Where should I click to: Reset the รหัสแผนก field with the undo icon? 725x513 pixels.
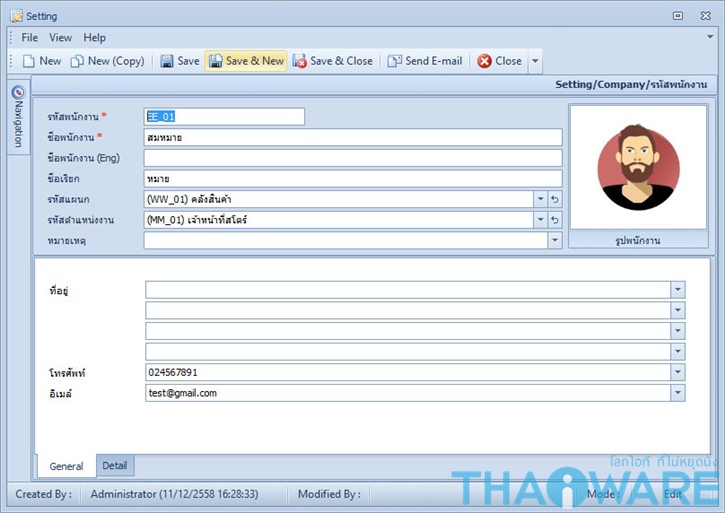point(555,199)
